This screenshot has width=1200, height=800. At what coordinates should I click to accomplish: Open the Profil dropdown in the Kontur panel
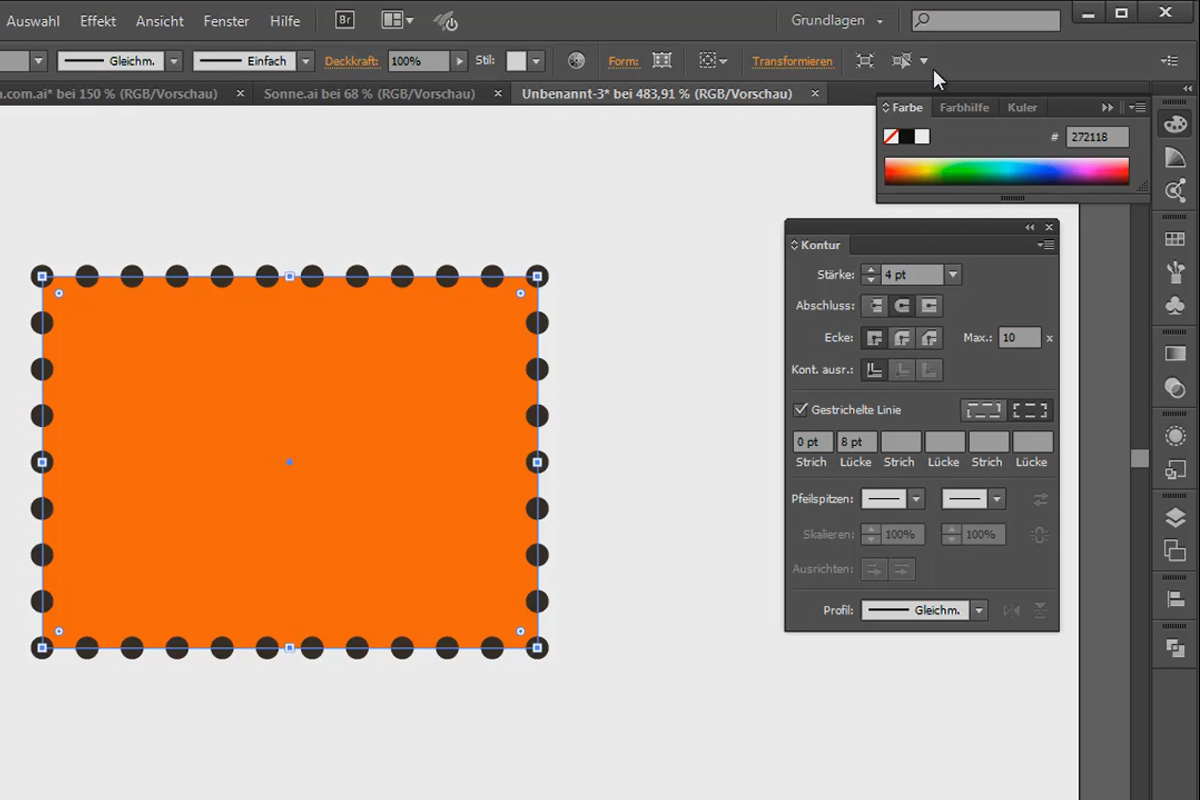[978, 610]
